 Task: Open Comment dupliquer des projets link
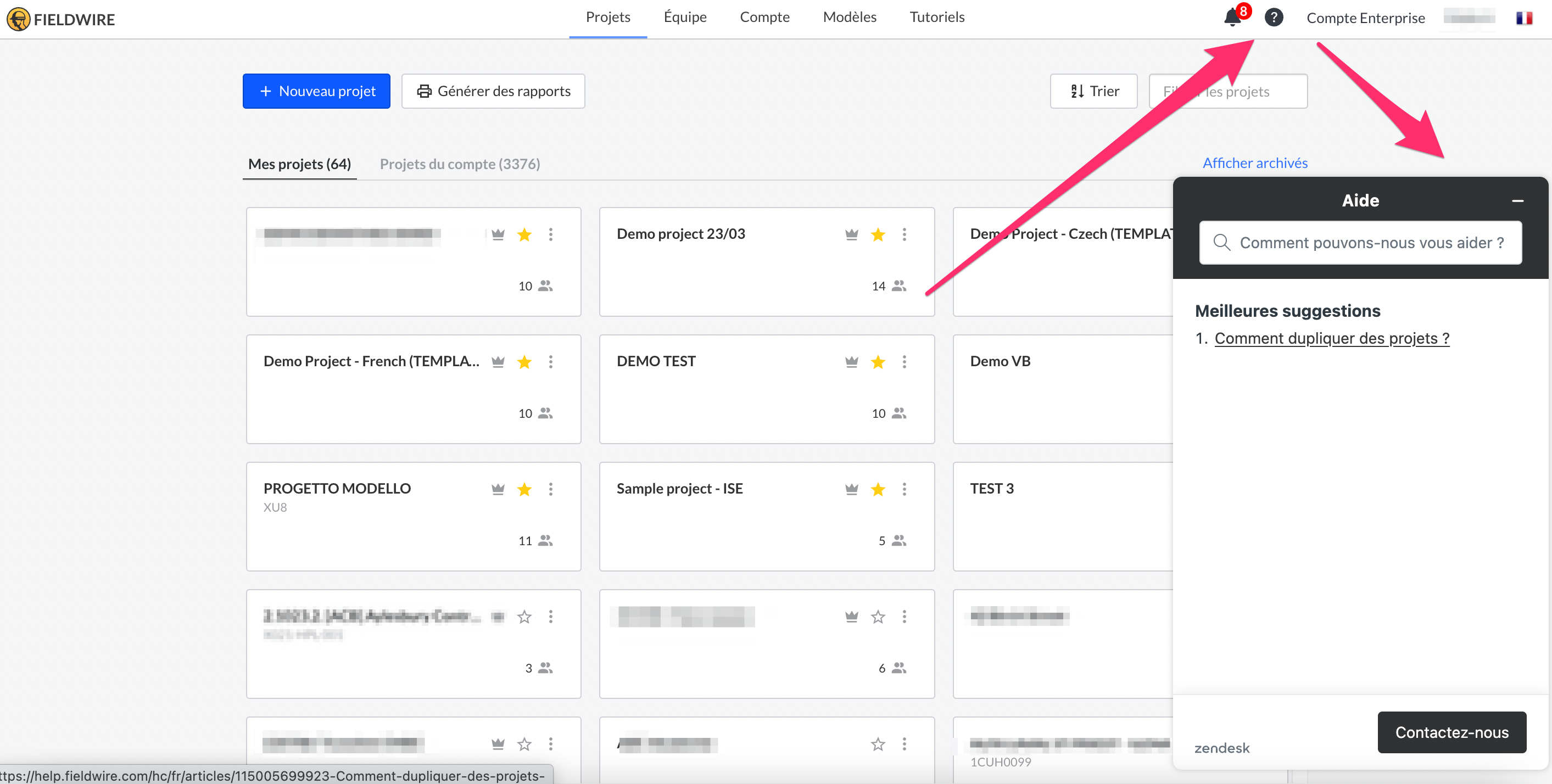[1331, 338]
